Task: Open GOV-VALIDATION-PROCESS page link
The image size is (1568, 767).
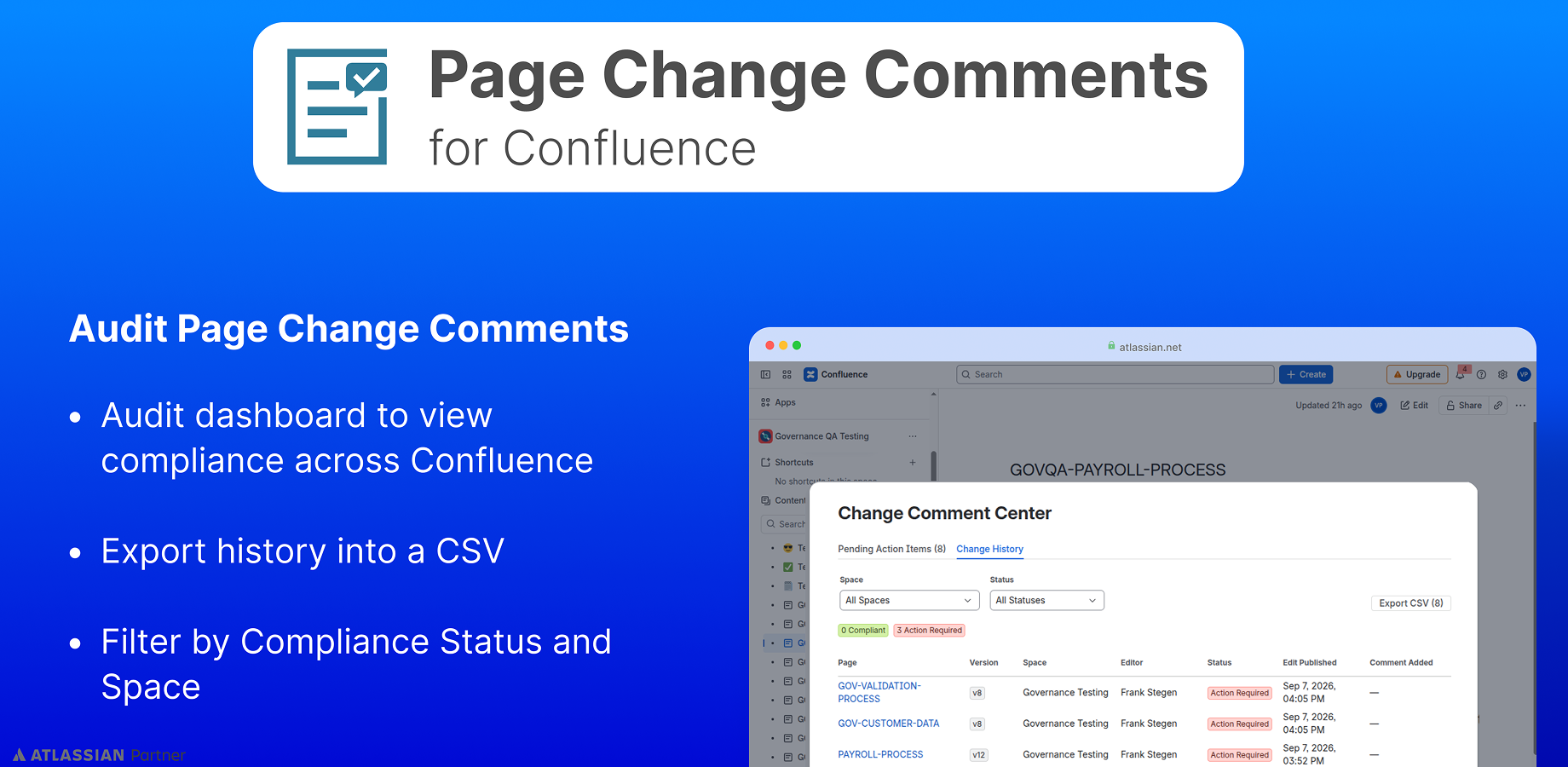Action: click(x=879, y=692)
